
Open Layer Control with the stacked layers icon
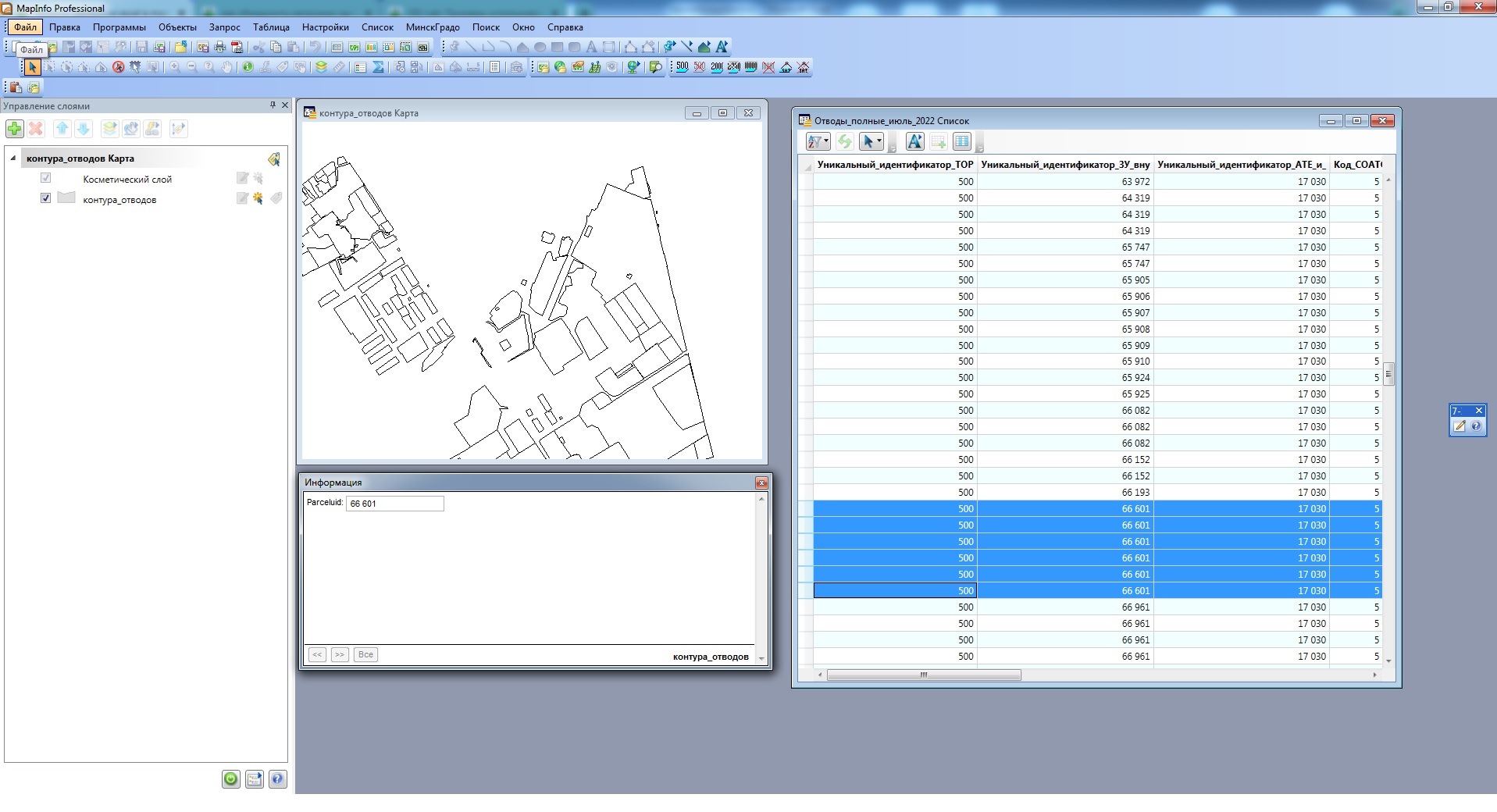point(321,67)
